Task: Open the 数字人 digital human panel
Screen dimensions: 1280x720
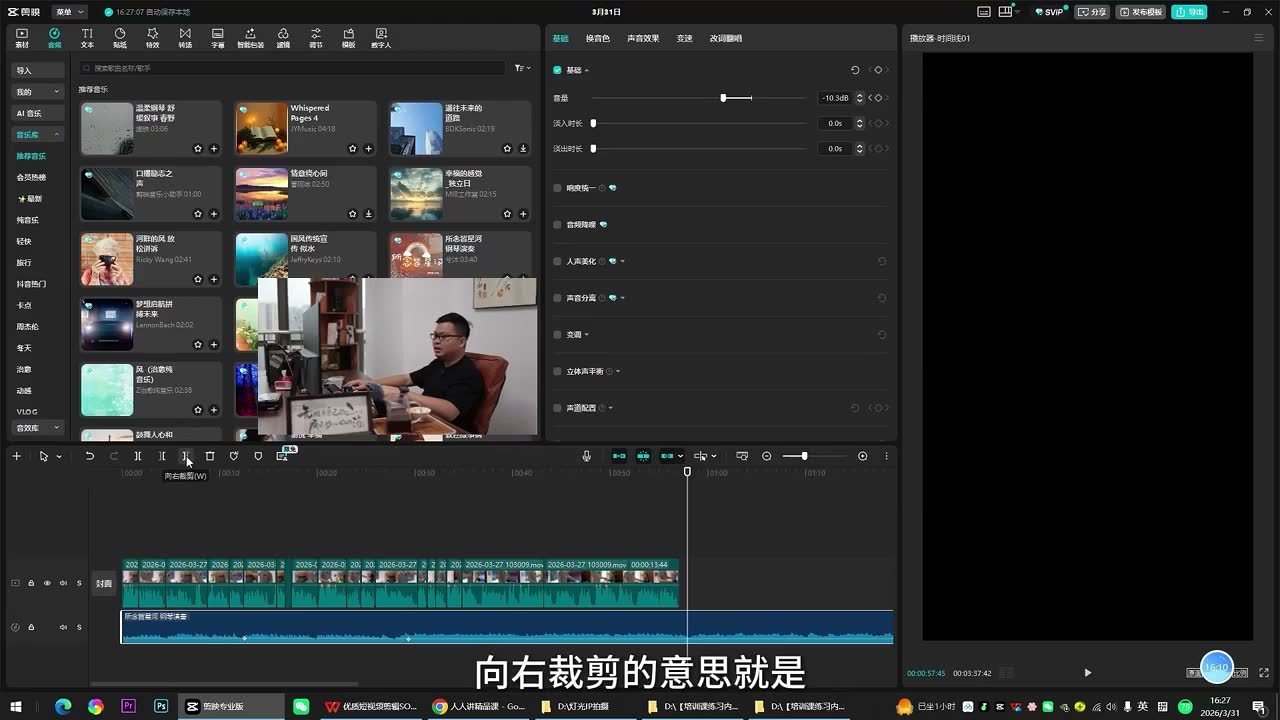Action: pos(381,38)
